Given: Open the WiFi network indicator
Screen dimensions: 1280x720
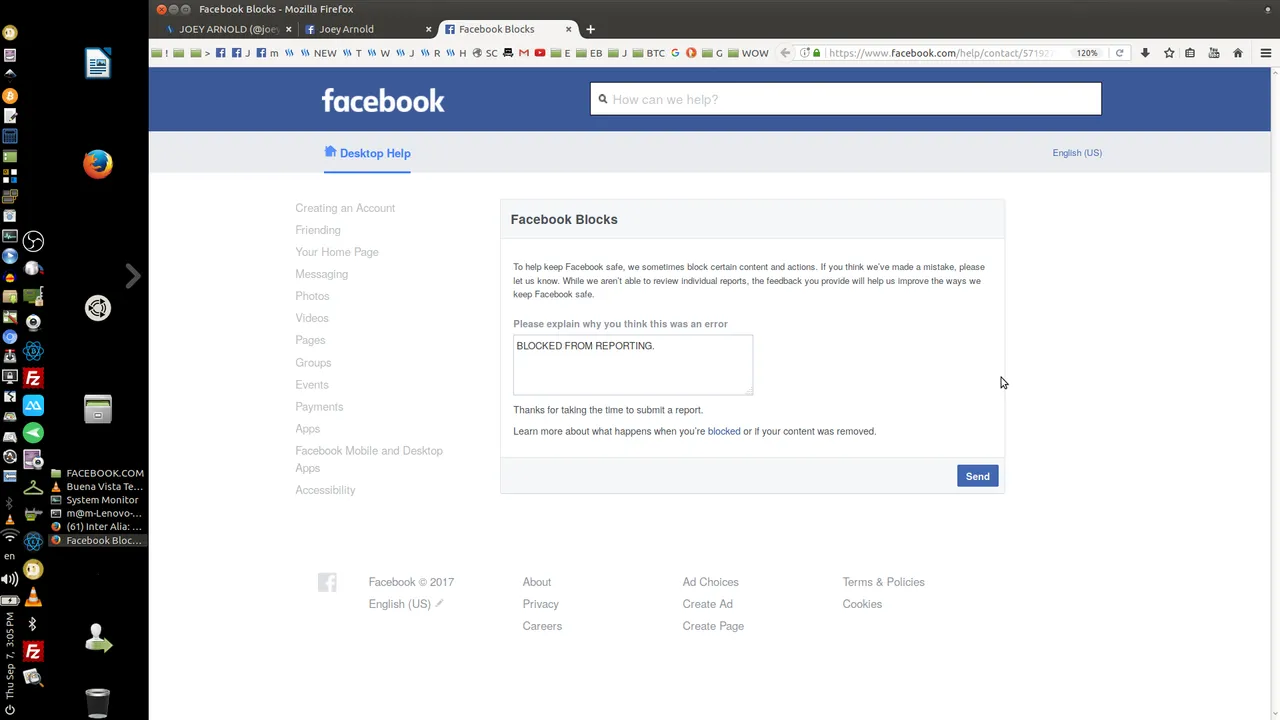Looking at the screenshot, I should (x=10, y=538).
